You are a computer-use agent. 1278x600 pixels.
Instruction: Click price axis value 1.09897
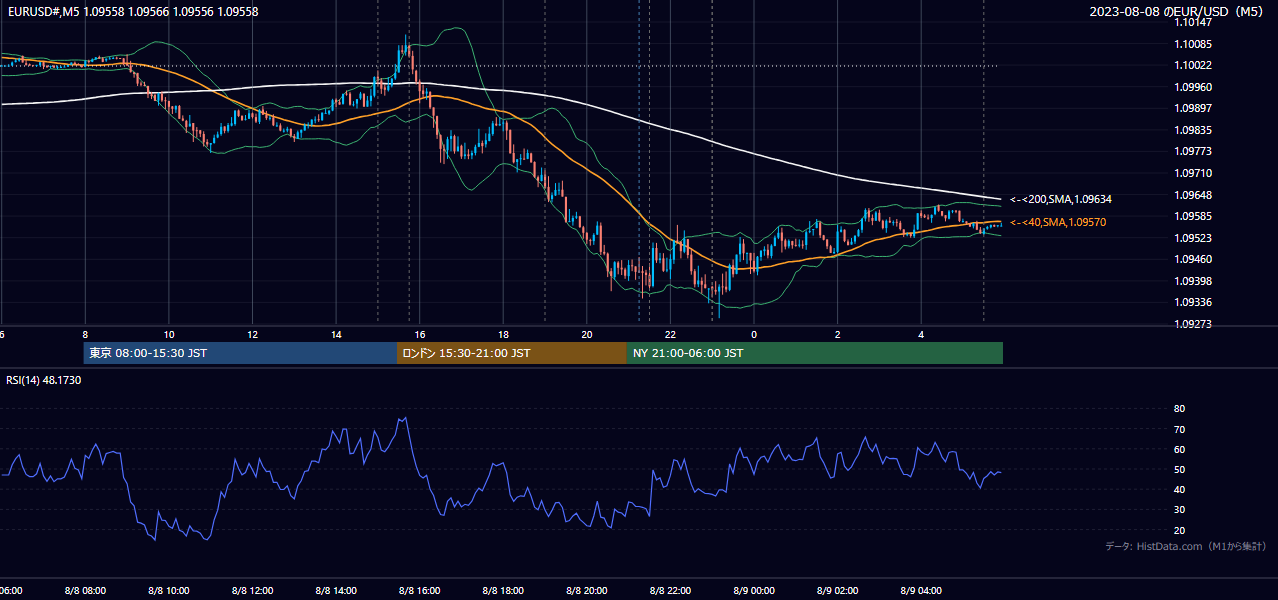[1193, 108]
